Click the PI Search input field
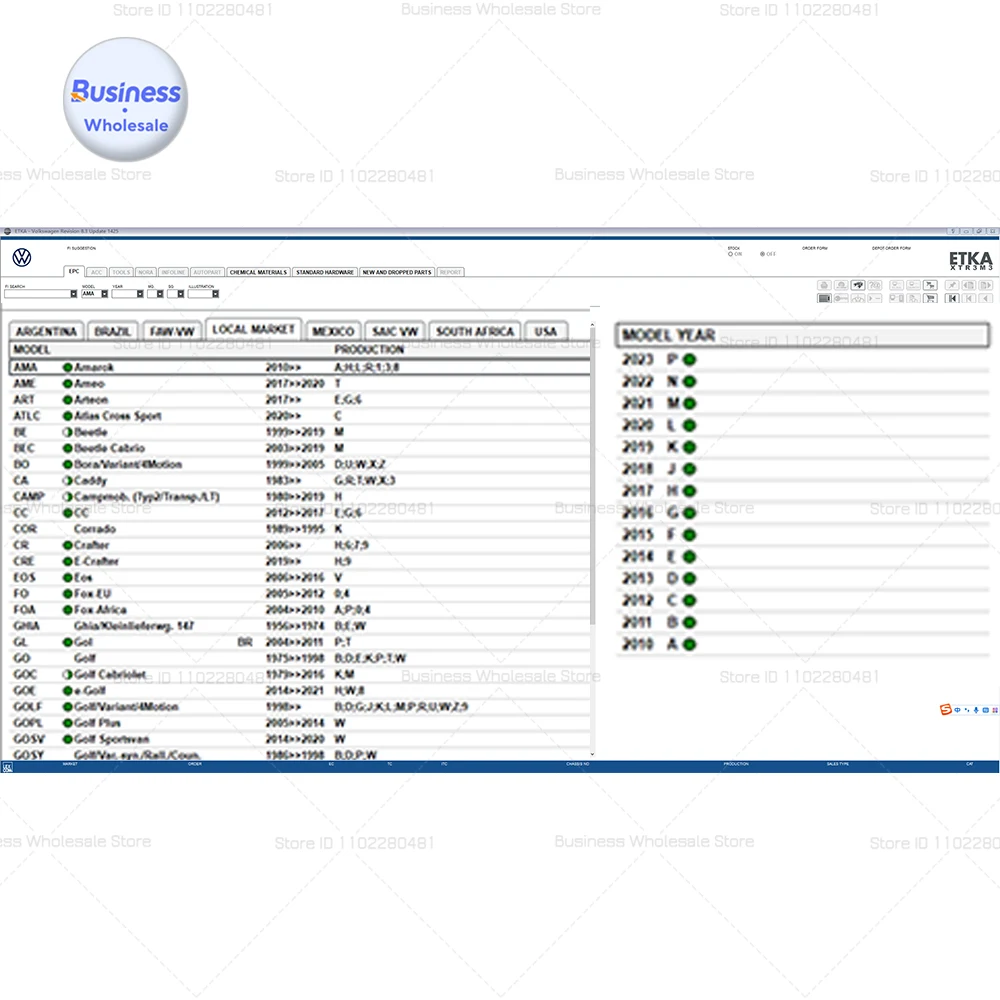 click(37, 294)
